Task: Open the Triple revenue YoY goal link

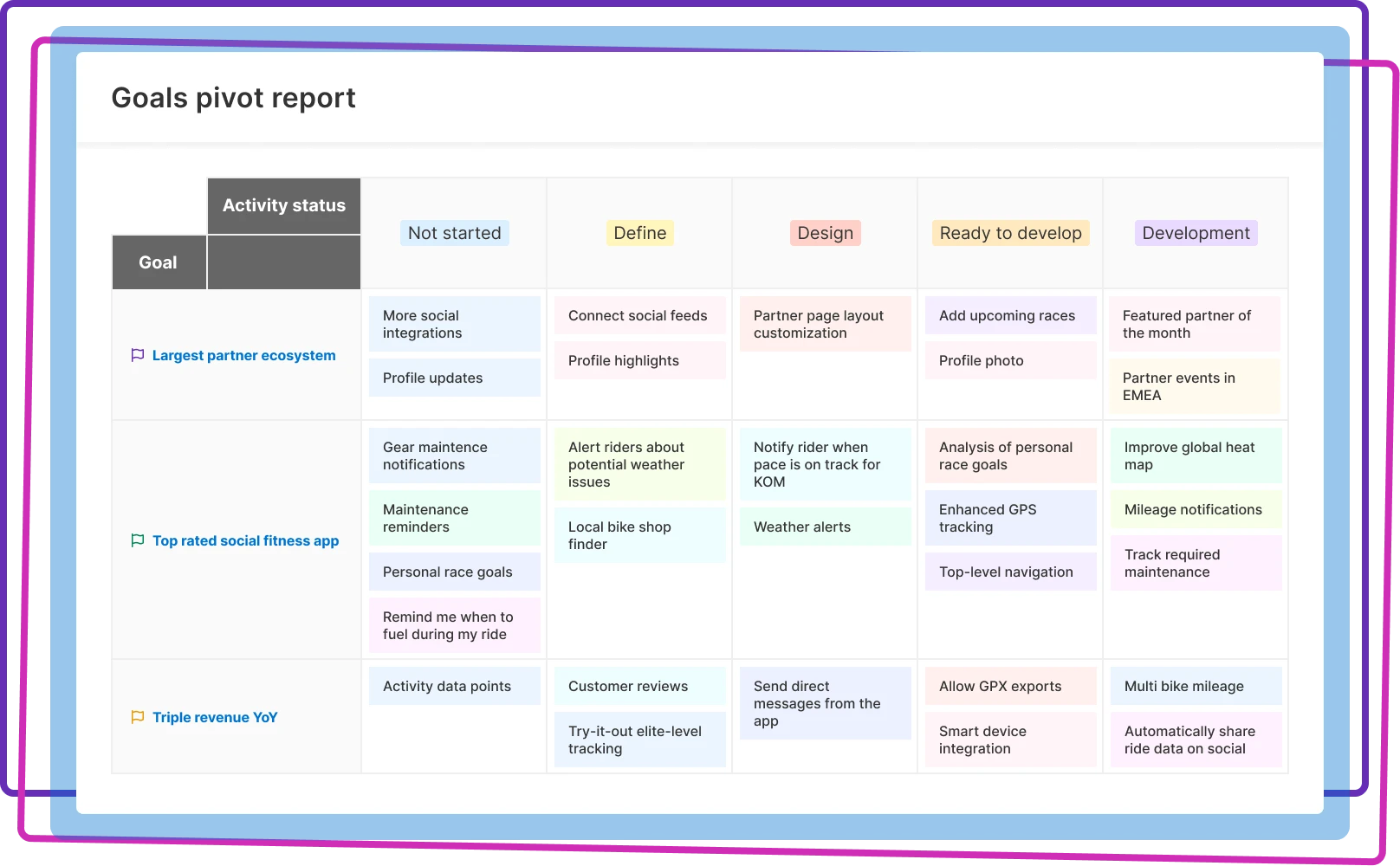Action: pyautogui.click(x=214, y=717)
